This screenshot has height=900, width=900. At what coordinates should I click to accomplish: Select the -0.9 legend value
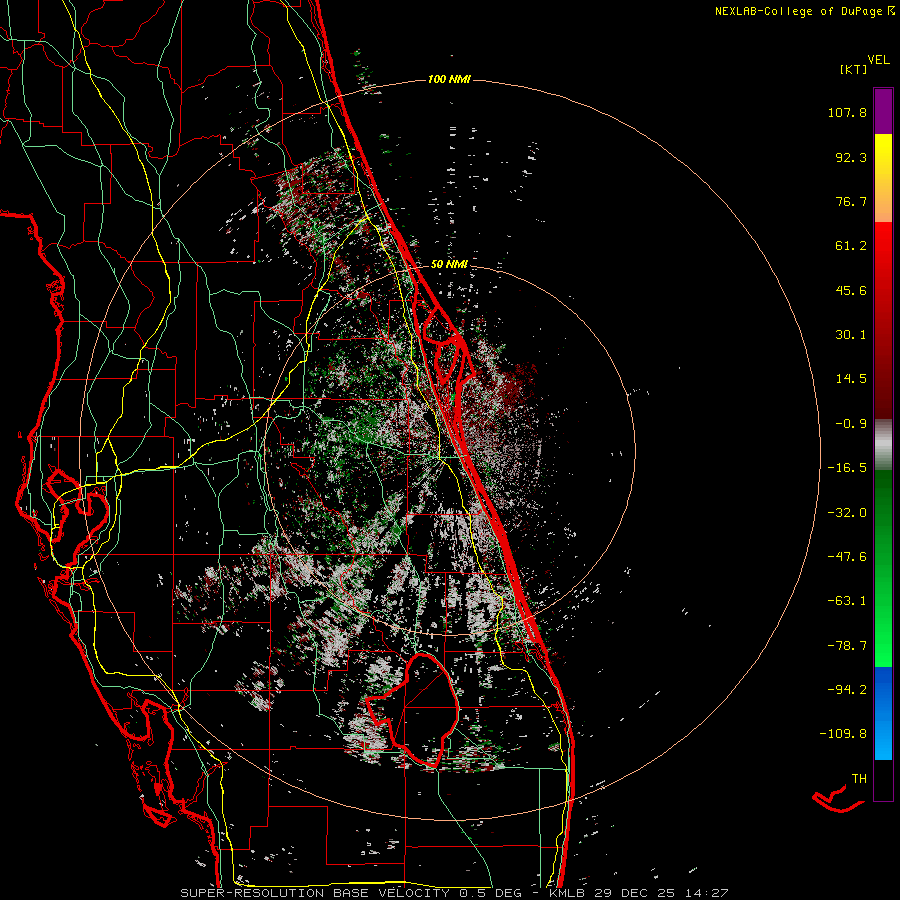[x=851, y=424]
